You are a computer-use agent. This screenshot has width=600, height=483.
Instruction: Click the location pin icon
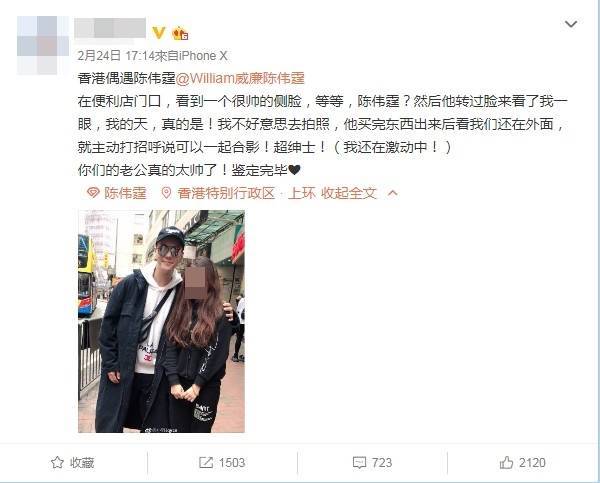tap(166, 193)
